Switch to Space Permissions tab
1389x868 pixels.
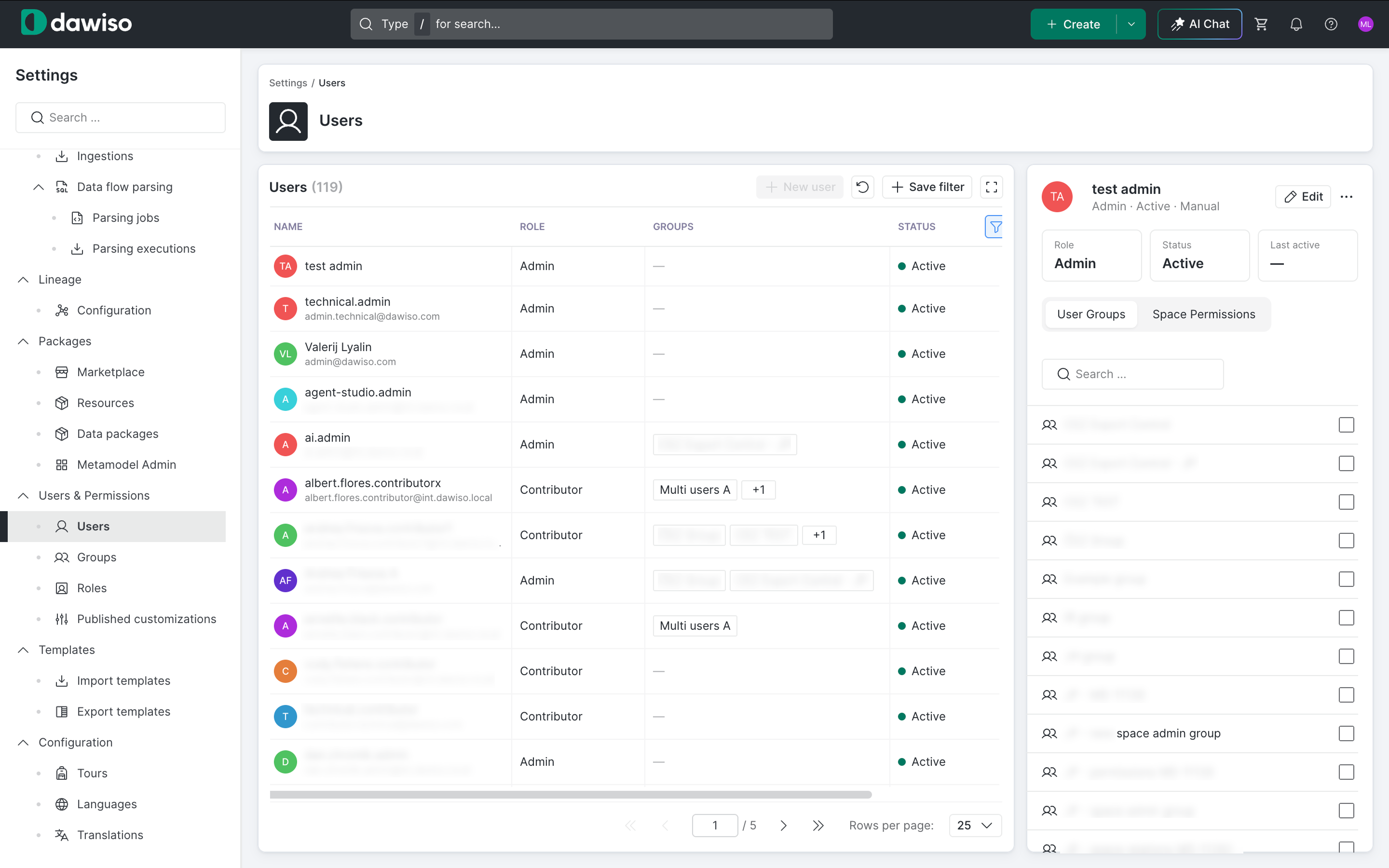[x=1204, y=314]
